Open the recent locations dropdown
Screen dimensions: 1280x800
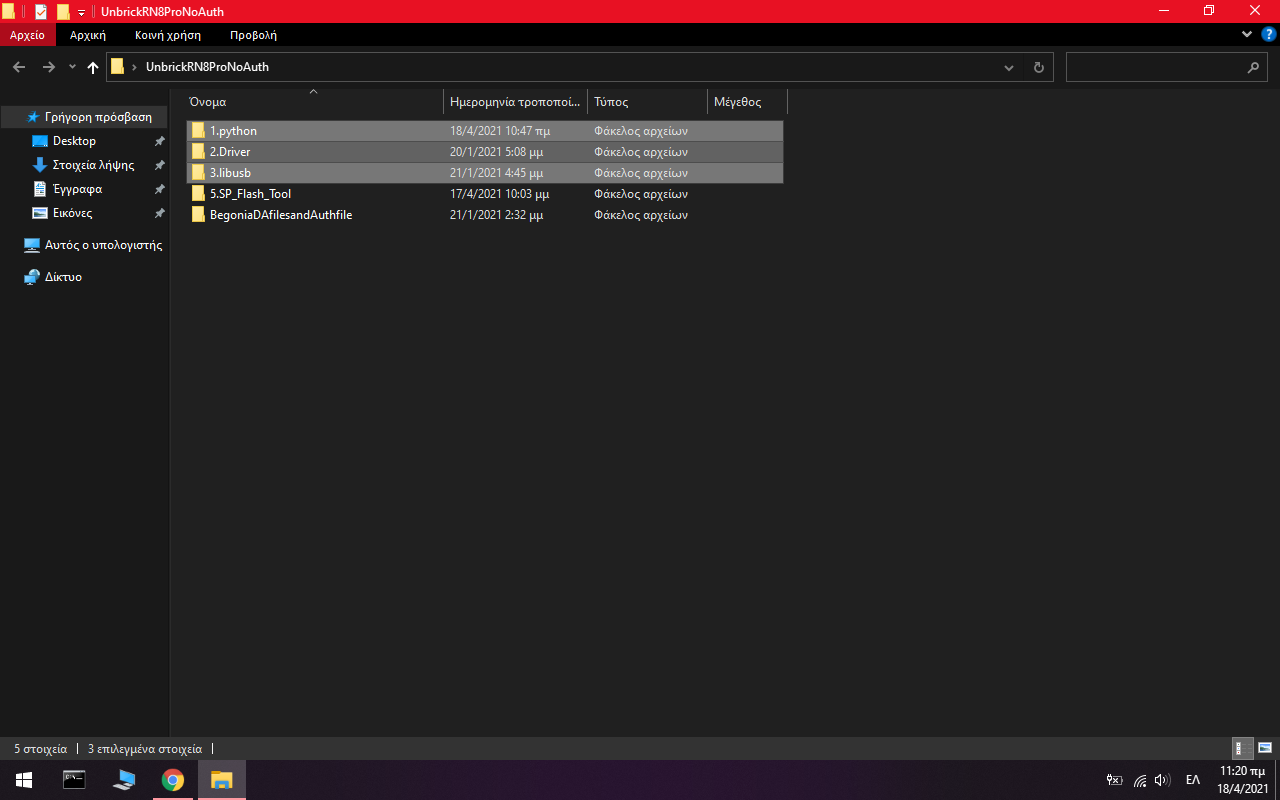pyautogui.click(x=72, y=67)
